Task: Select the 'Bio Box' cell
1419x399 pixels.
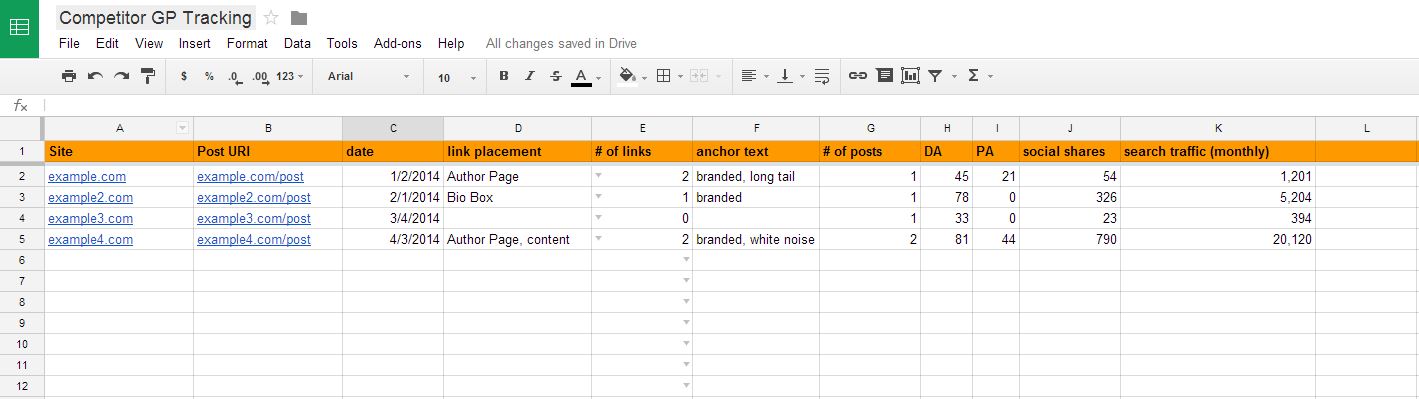Action: coord(517,198)
